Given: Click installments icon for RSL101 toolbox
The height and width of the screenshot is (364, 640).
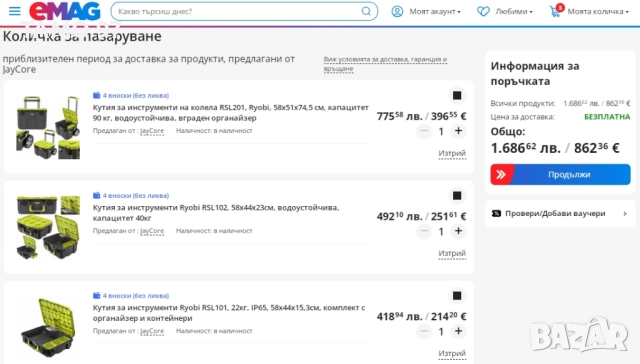Looking at the screenshot, I should point(96,295).
